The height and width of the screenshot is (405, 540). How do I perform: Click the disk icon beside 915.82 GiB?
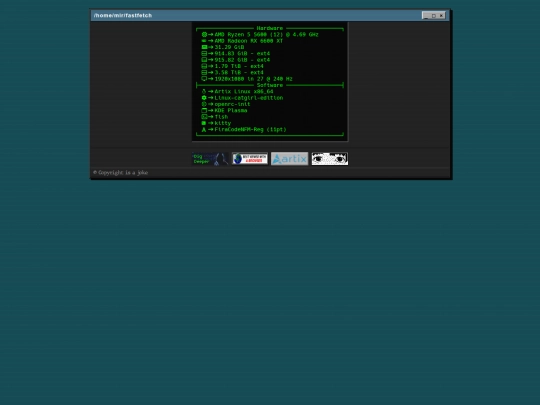(x=204, y=60)
